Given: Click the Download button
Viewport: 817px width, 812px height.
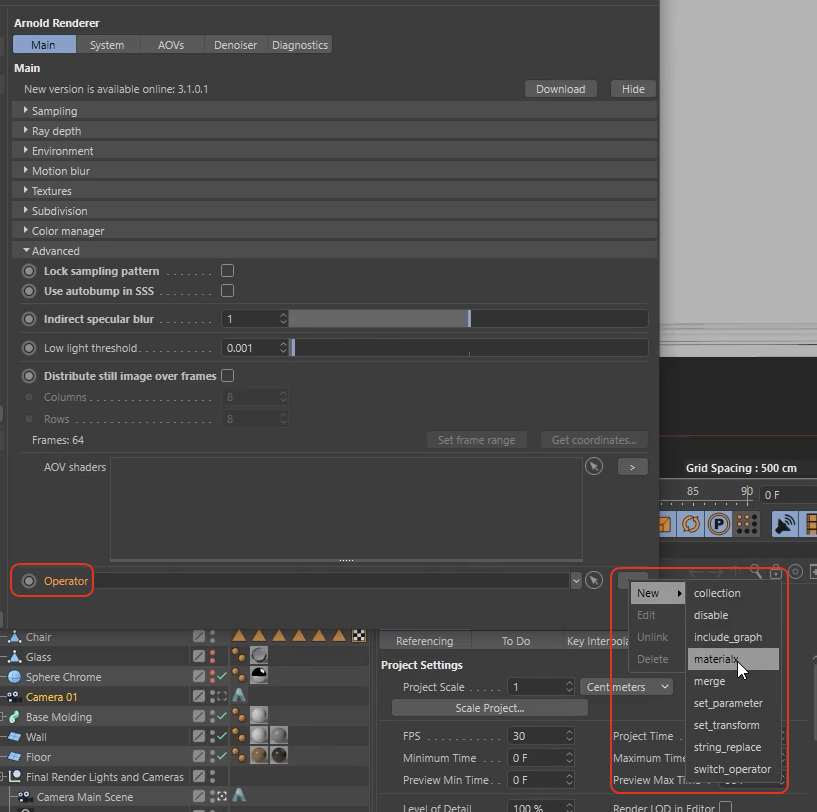Looking at the screenshot, I should [561, 89].
